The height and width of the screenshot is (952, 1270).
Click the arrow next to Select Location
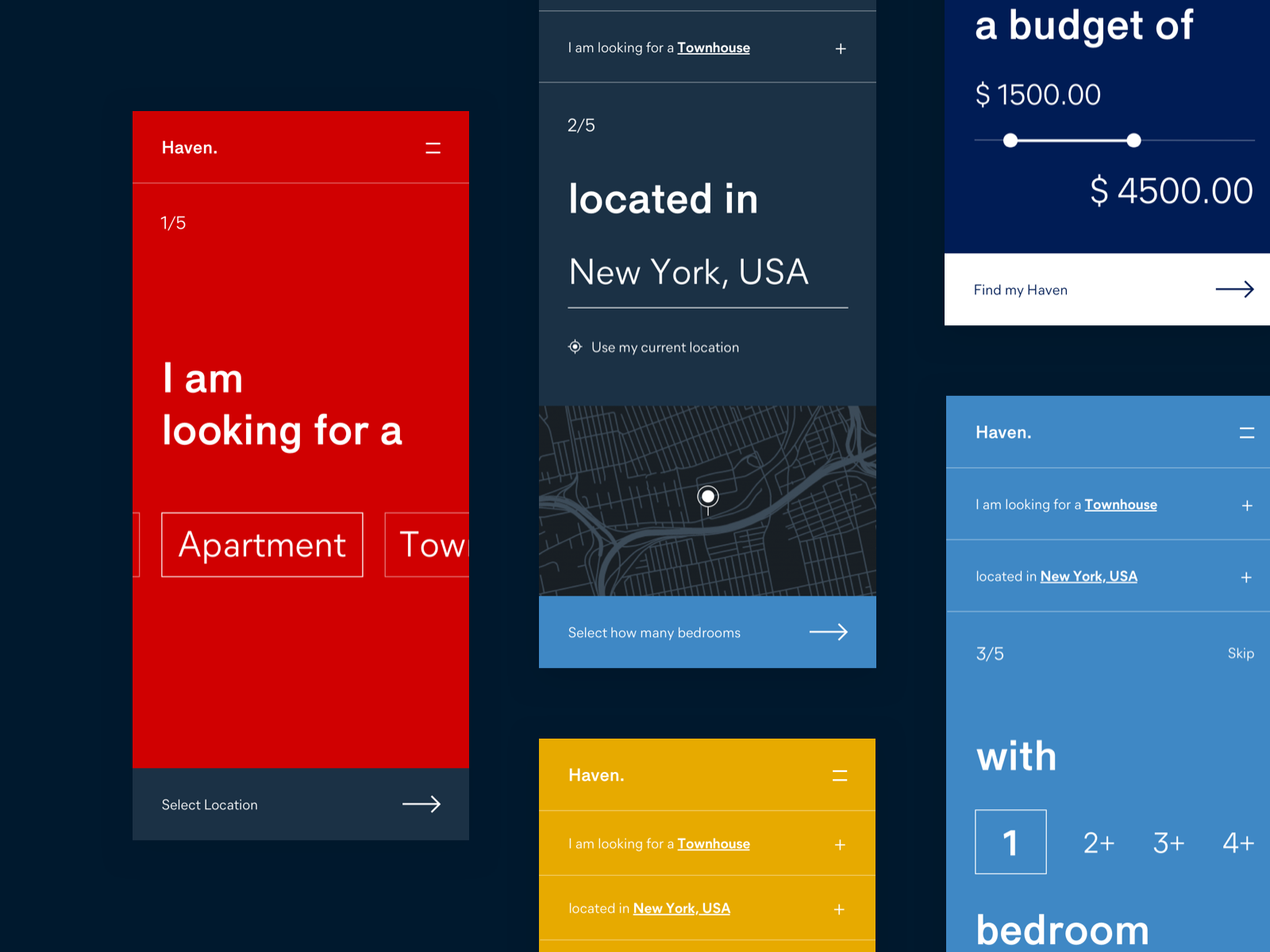point(421,804)
